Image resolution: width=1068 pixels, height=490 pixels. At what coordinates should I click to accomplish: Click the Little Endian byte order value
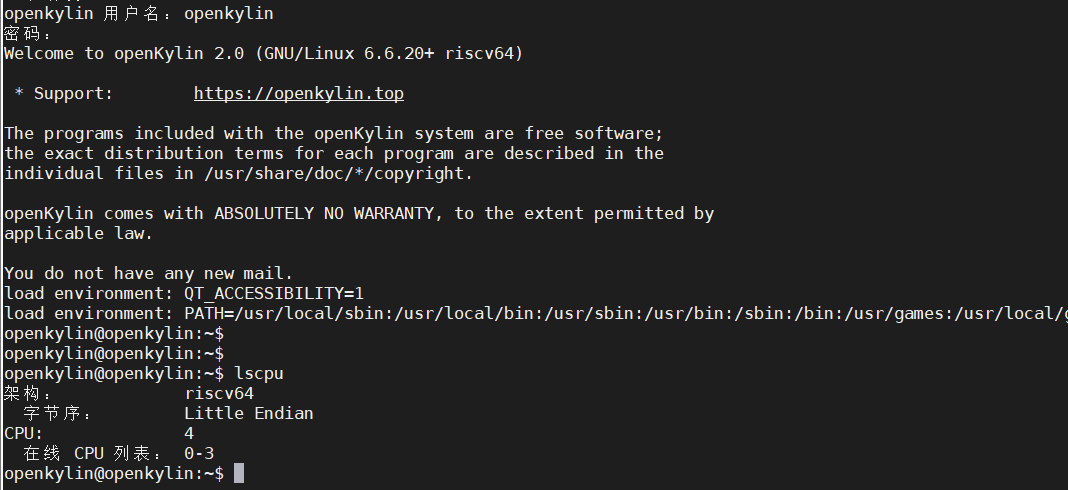click(248, 413)
